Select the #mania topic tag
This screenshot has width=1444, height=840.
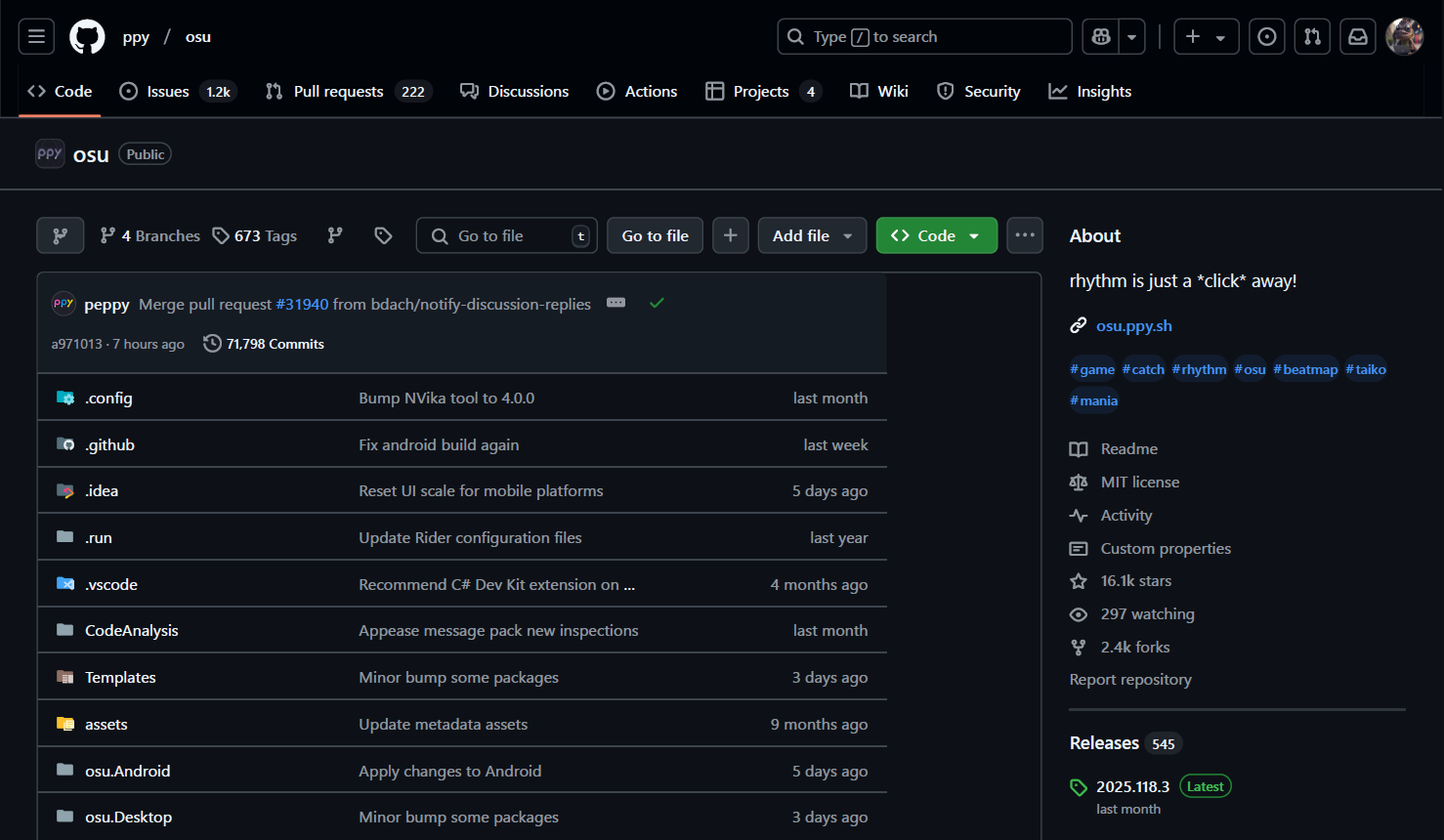(1094, 400)
